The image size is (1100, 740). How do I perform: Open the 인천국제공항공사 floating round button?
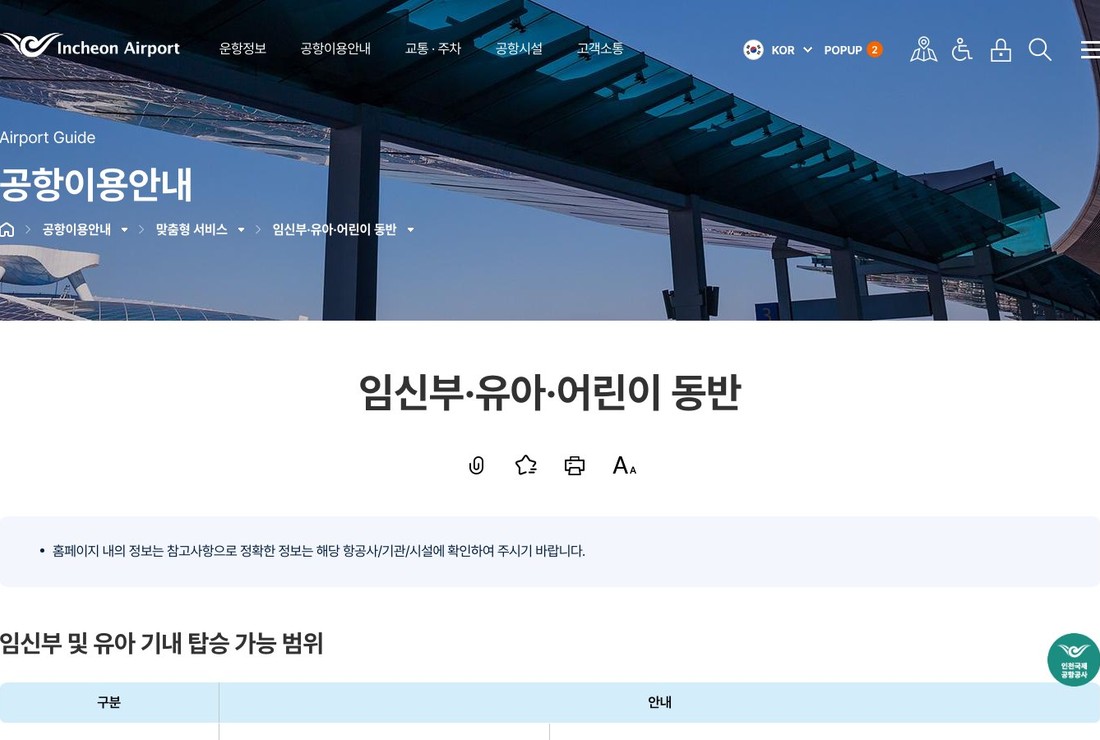(x=1073, y=659)
